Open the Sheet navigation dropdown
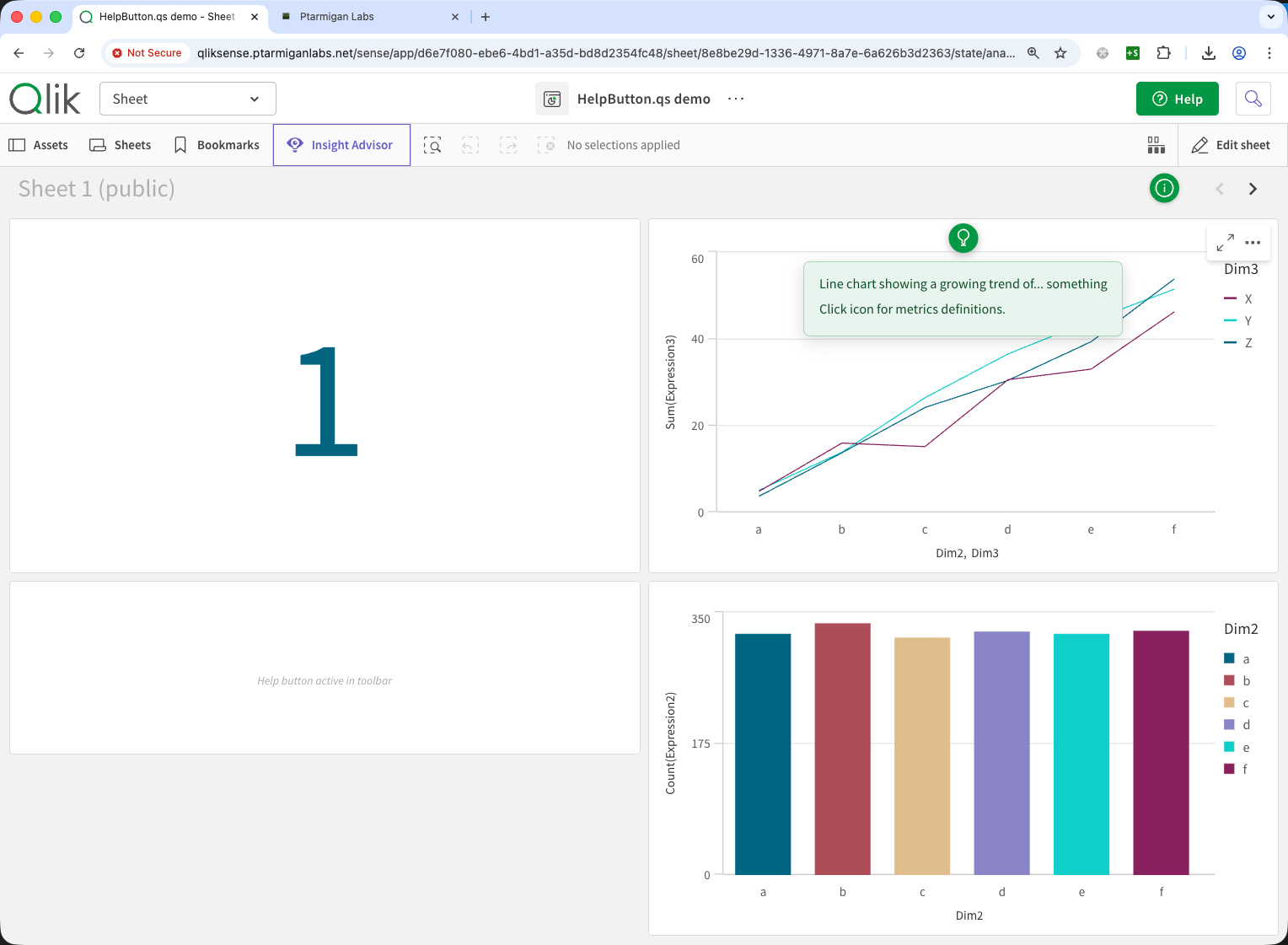Screen dimensions: 1288x945 coord(188,99)
